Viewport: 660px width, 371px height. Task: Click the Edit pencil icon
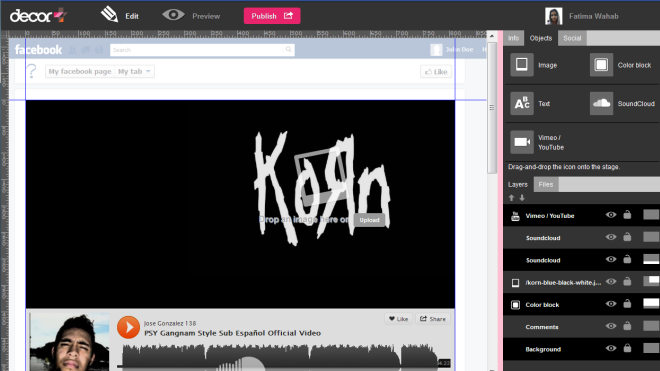[x=109, y=15]
